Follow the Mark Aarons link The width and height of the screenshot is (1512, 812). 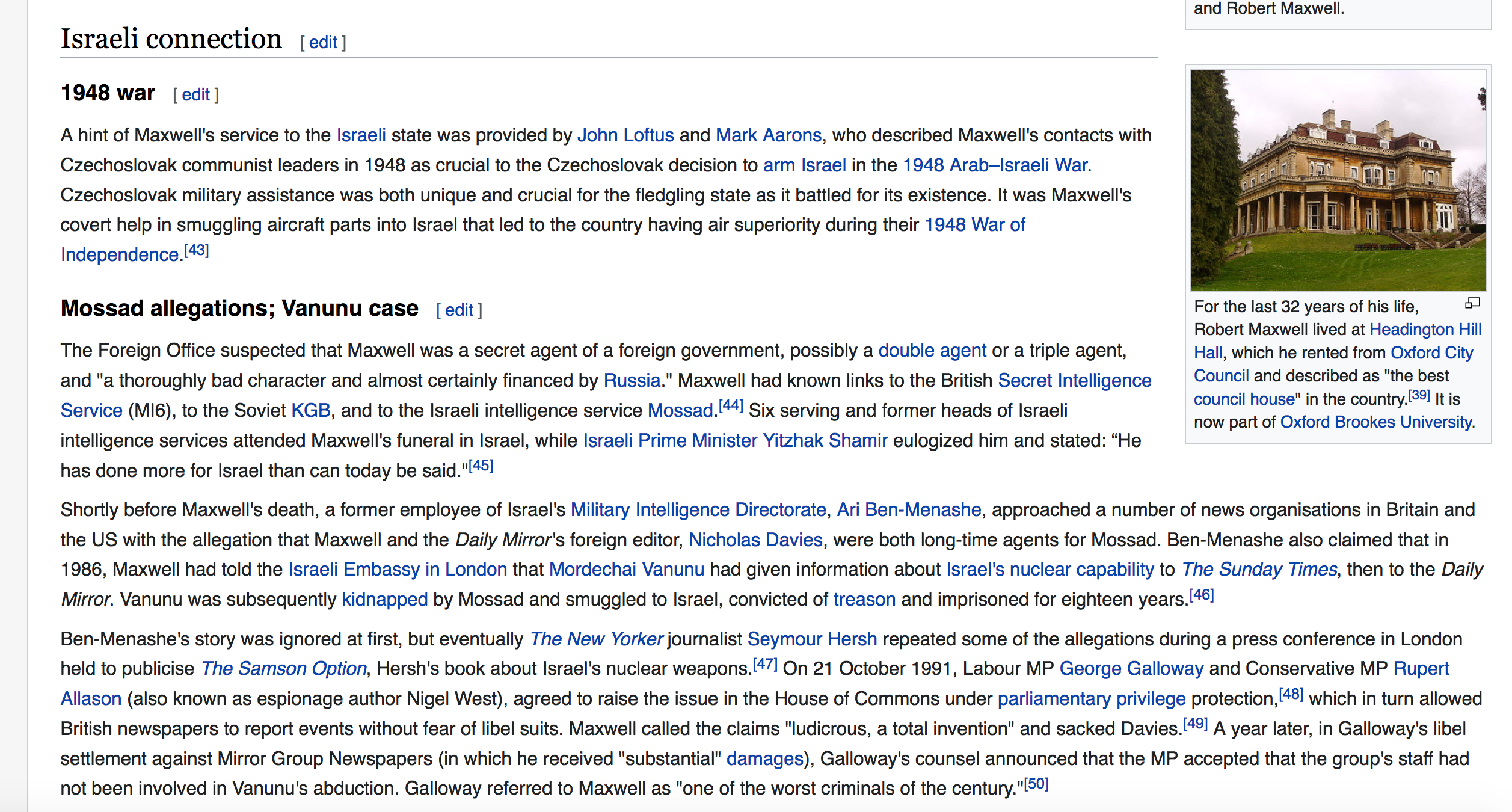769,135
